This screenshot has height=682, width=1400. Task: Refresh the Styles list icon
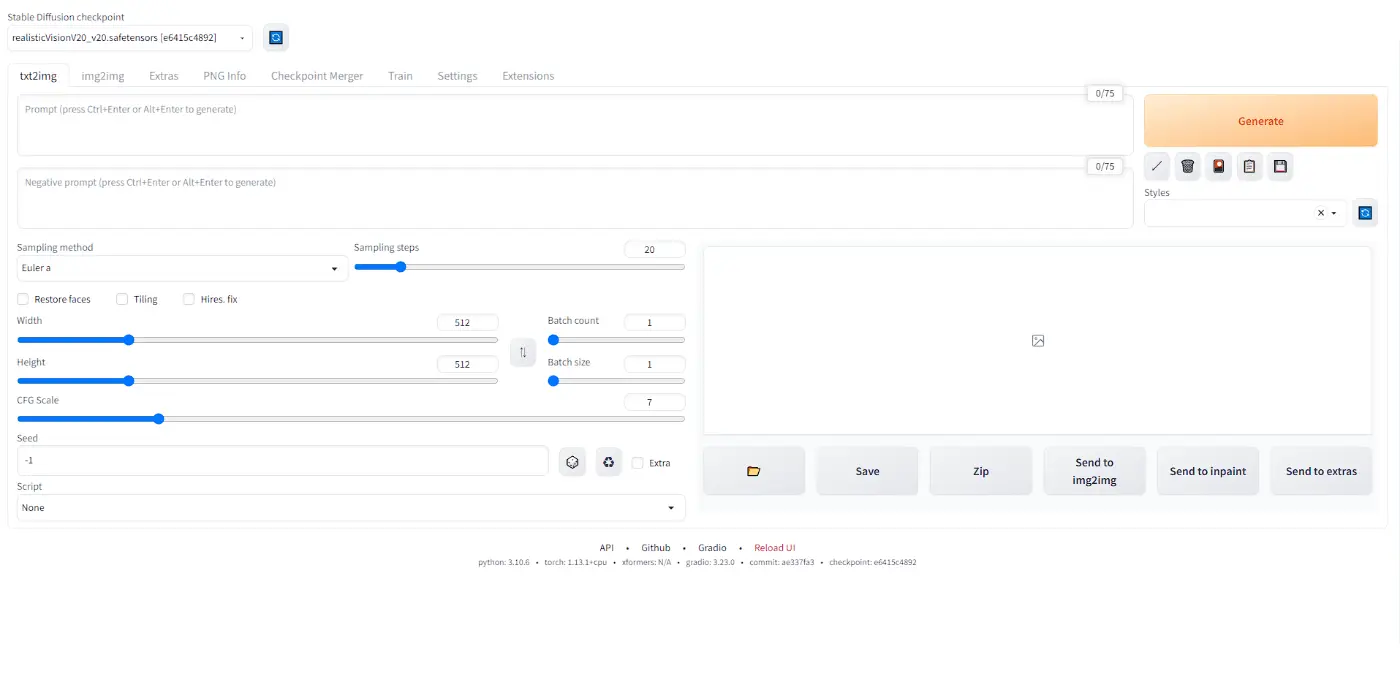click(1365, 213)
